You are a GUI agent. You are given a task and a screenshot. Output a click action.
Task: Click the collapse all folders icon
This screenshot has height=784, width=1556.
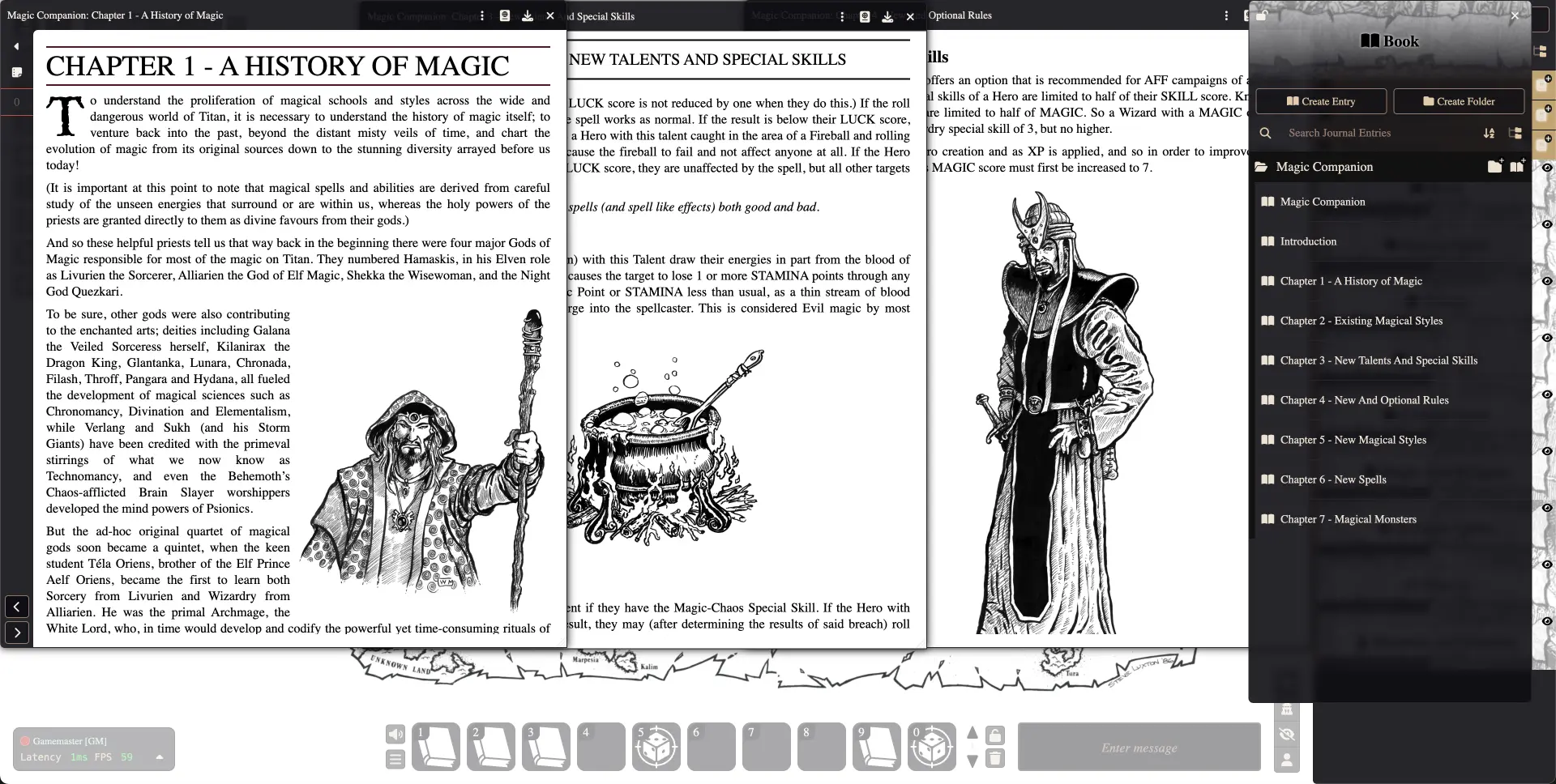[x=1515, y=133]
